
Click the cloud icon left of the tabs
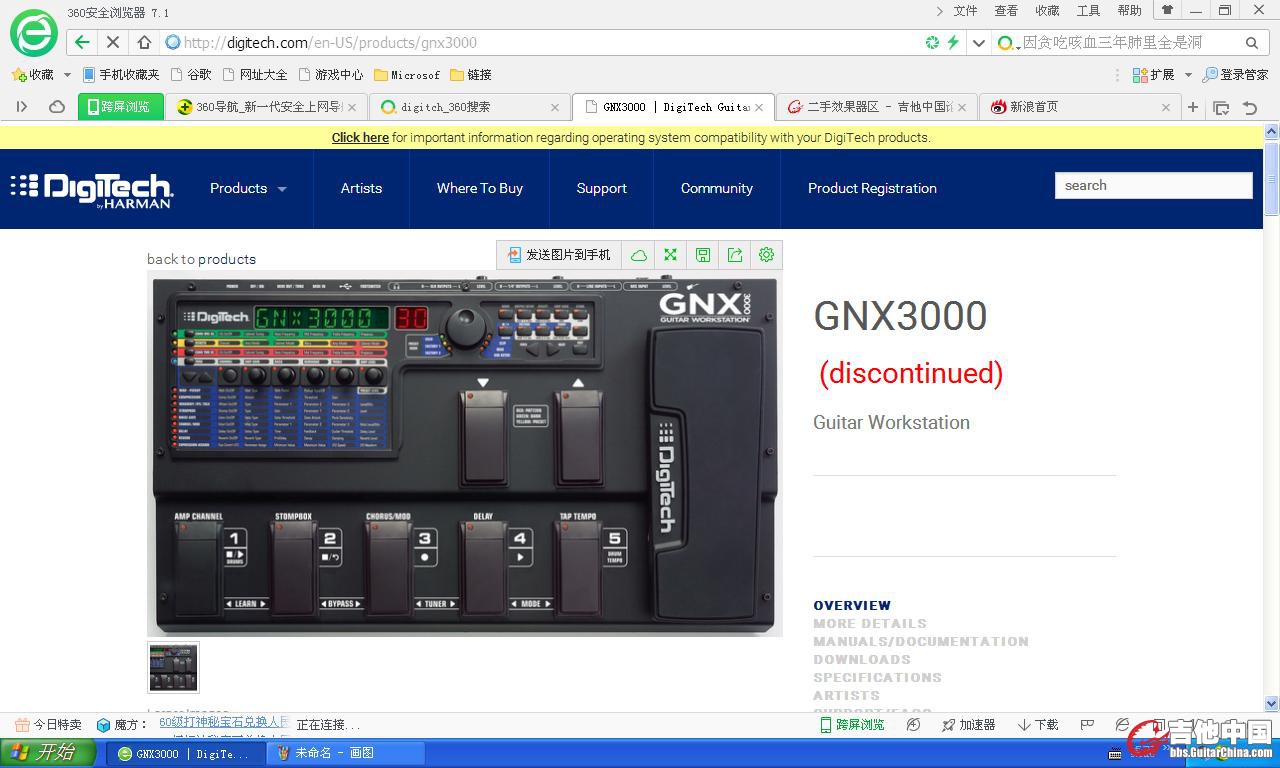(57, 107)
